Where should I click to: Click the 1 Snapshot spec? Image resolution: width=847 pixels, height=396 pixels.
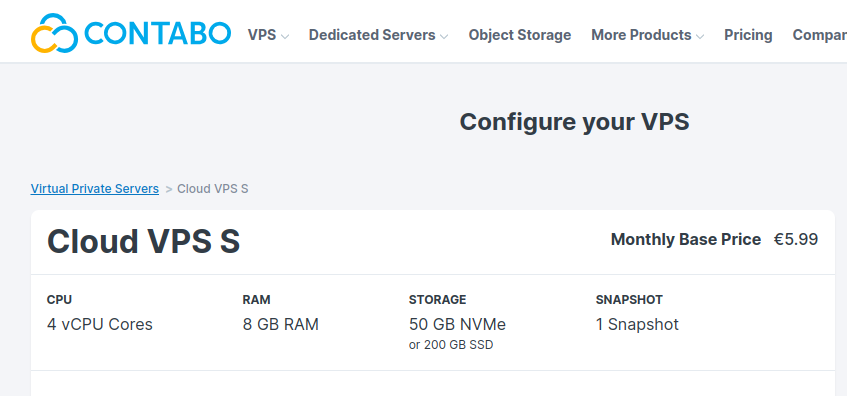pos(637,325)
